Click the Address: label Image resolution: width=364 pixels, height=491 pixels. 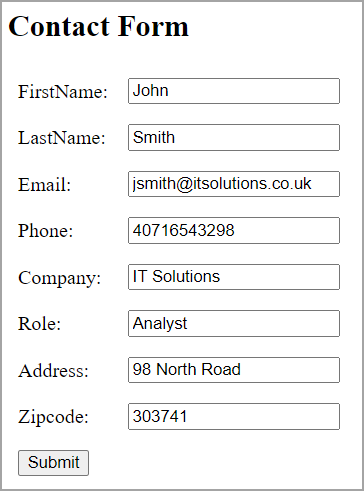click(x=53, y=371)
